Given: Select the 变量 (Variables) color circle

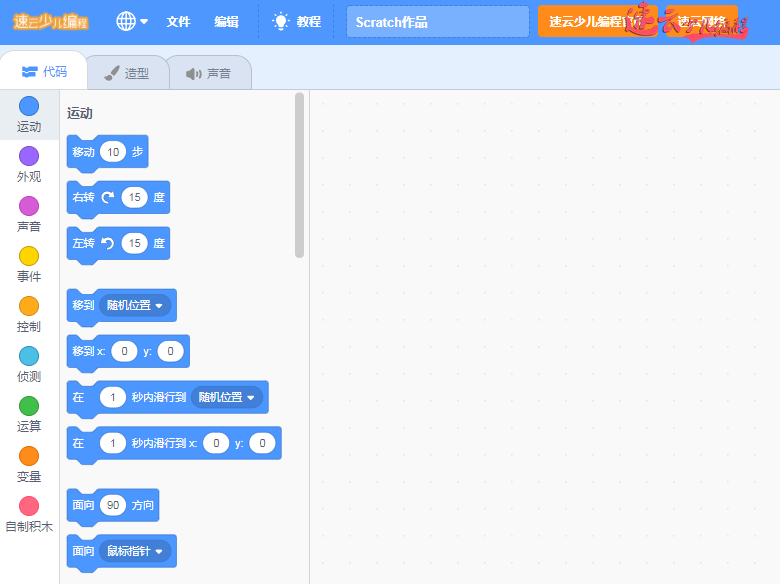Looking at the screenshot, I should pyautogui.click(x=29, y=456).
